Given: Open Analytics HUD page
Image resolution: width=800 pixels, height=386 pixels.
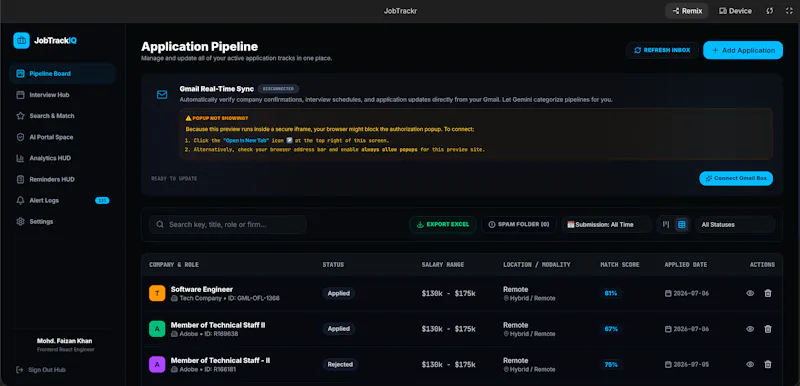Looking at the screenshot, I should (x=62, y=158).
